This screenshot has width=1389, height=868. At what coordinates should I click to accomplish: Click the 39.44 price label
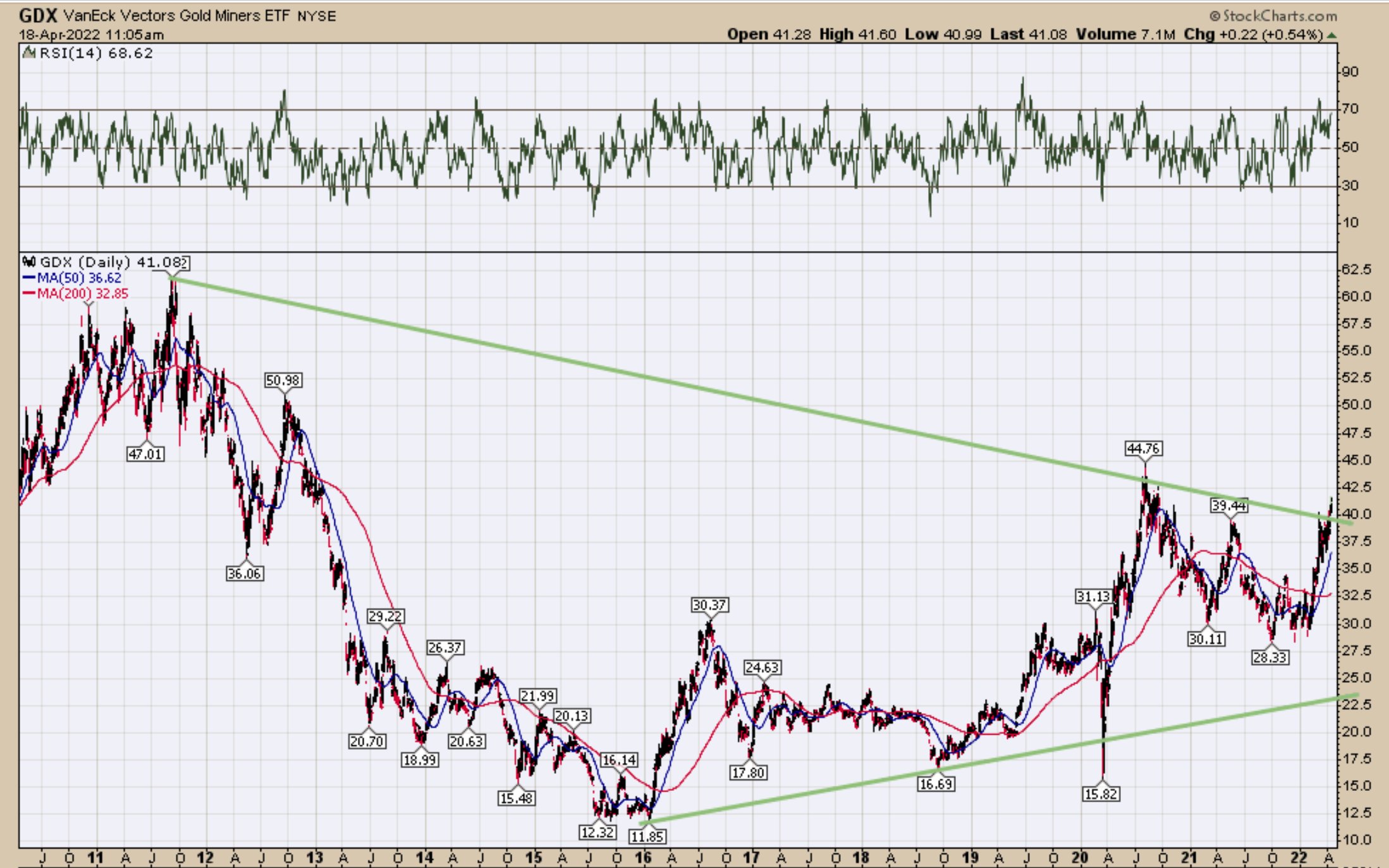[1228, 506]
